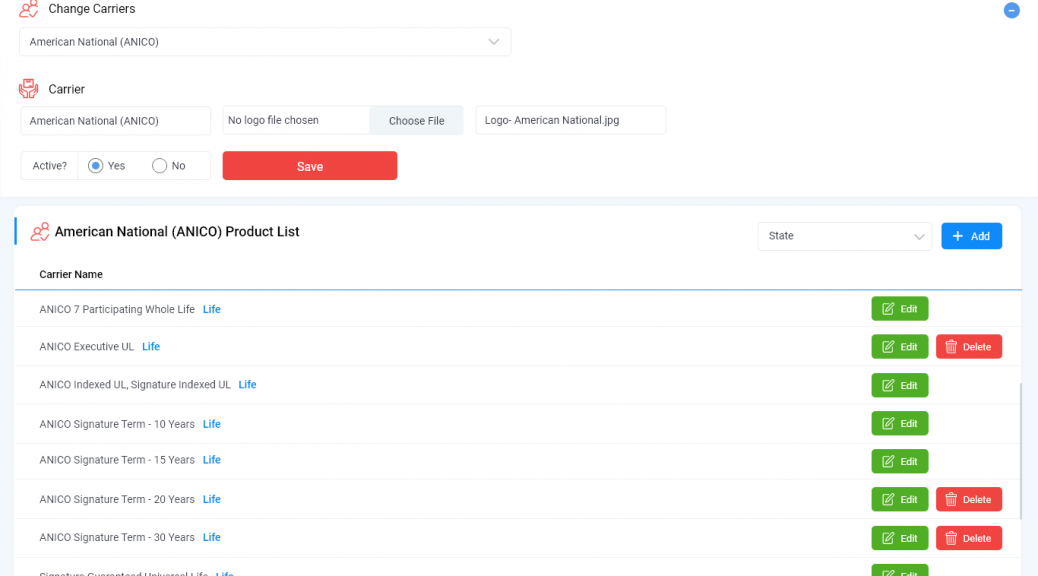
Task: Edit ANICO Signature Term - 15 Years
Action: point(900,461)
